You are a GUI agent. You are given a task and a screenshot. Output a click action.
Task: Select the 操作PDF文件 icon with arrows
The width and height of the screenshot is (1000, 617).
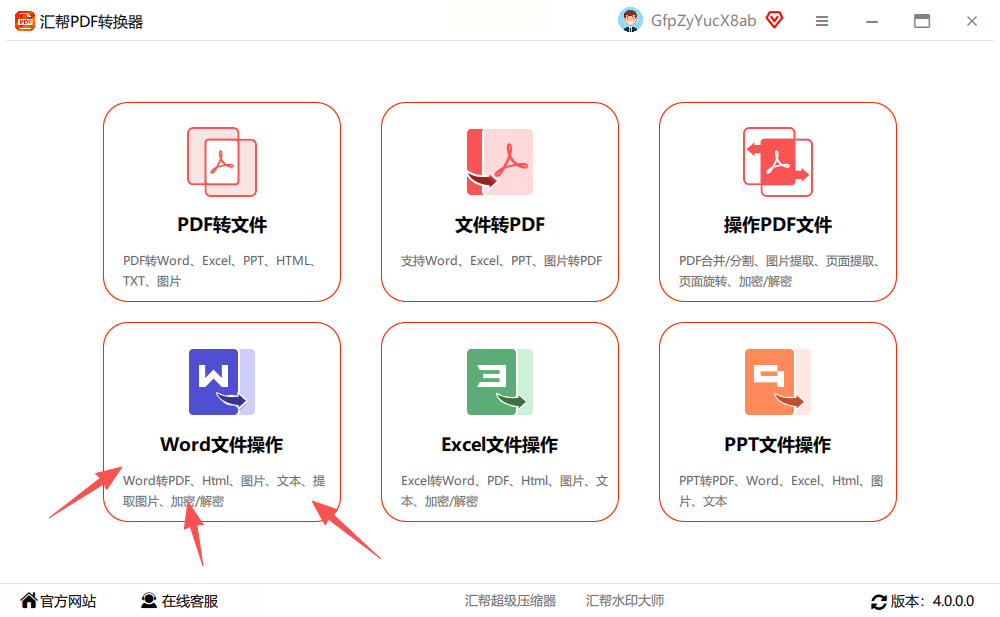pyautogui.click(x=777, y=161)
